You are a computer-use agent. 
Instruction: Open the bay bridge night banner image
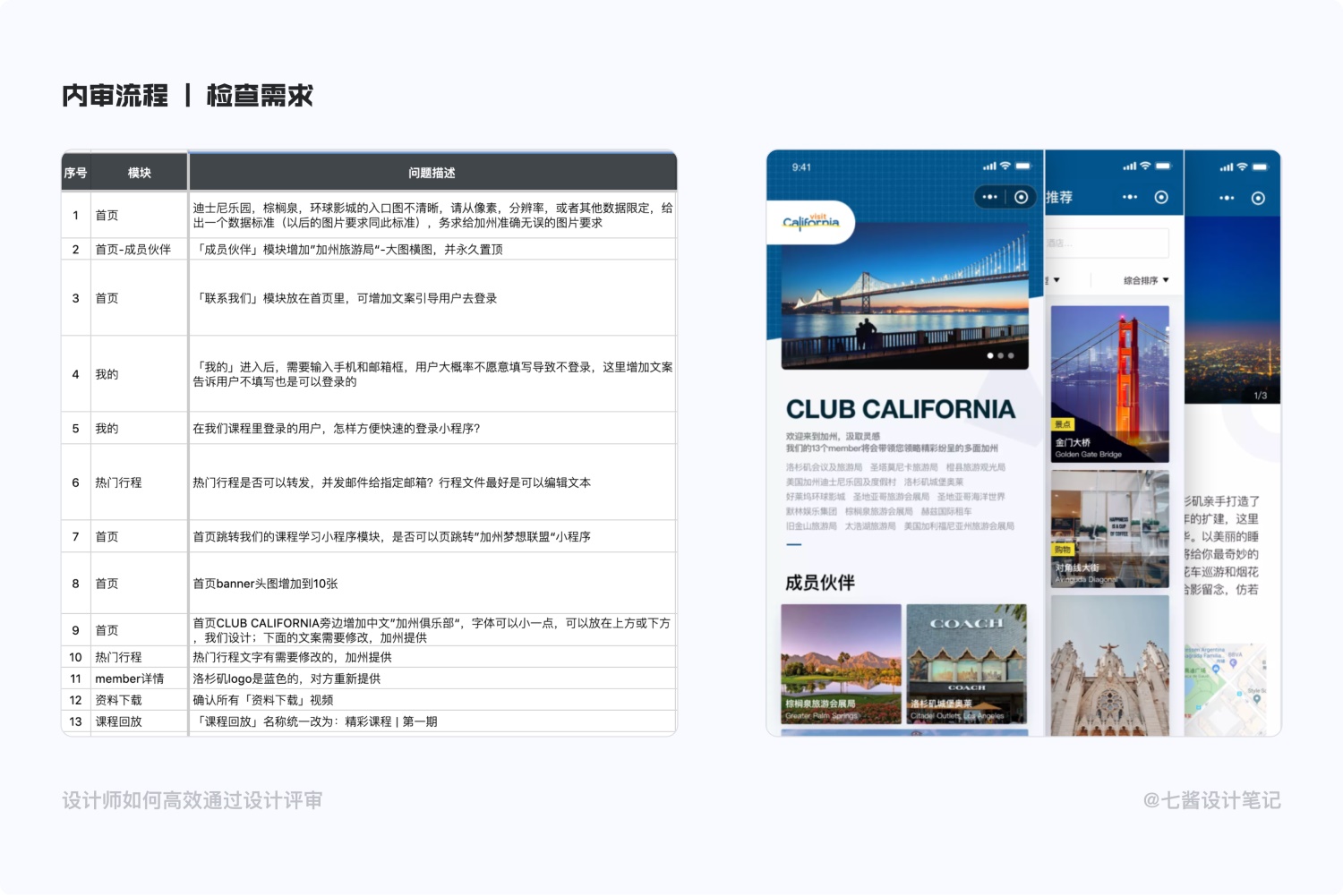(x=904, y=295)
